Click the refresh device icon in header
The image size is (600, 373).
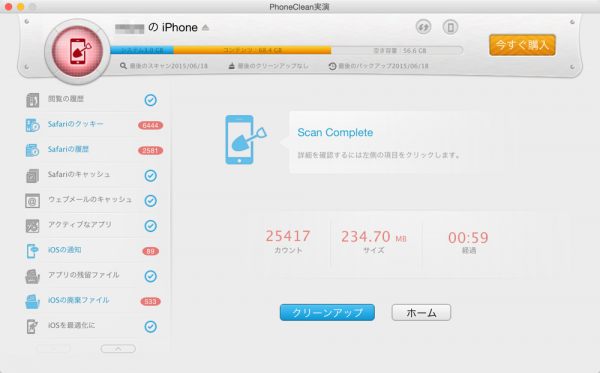423,27
